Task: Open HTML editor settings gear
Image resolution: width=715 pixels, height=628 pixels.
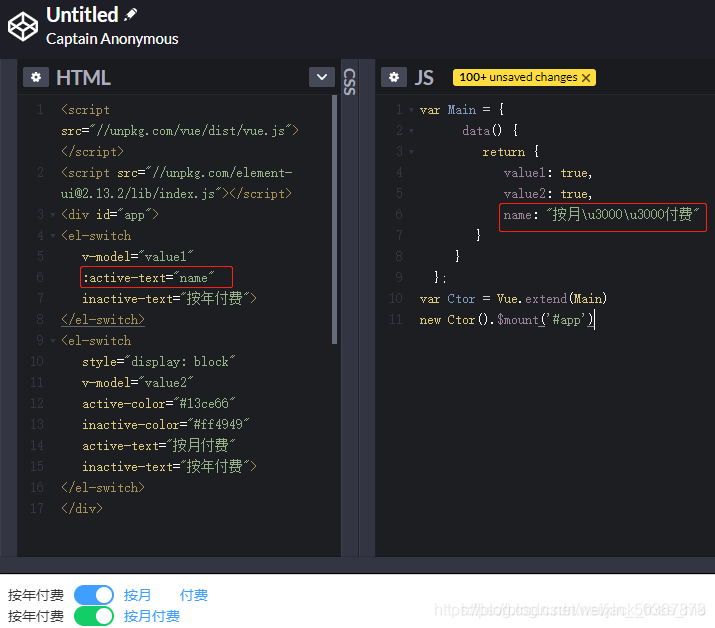Action: click(36, 78)
